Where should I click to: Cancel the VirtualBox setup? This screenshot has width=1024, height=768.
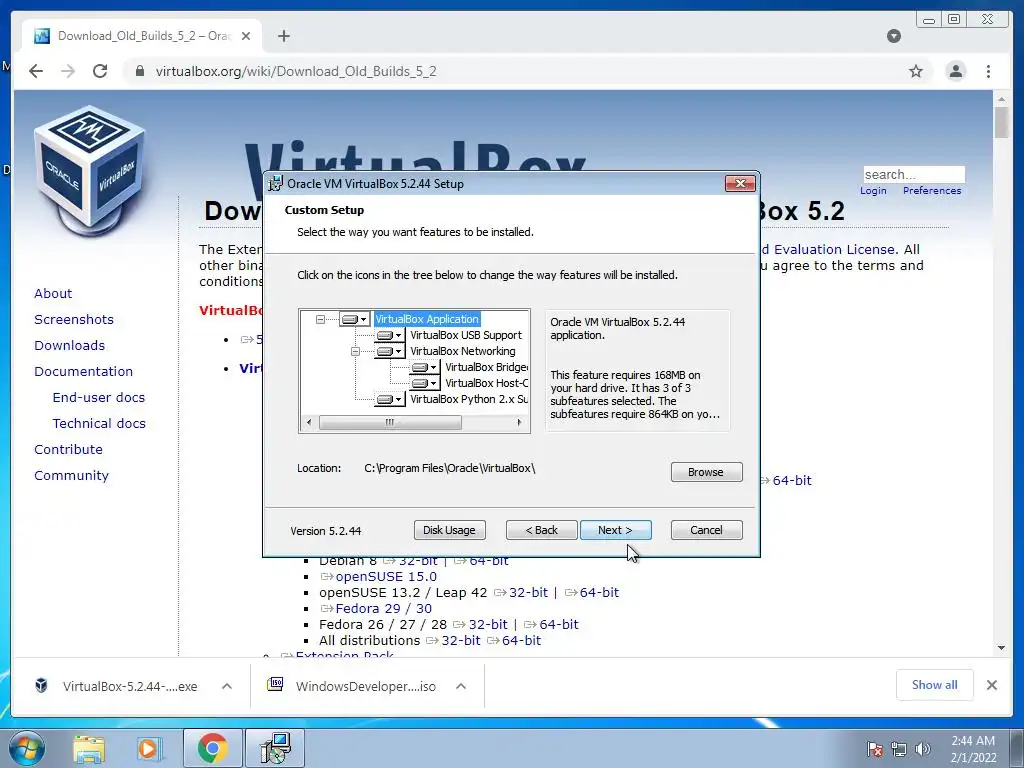pyautogui.click(x=706, y=530)
